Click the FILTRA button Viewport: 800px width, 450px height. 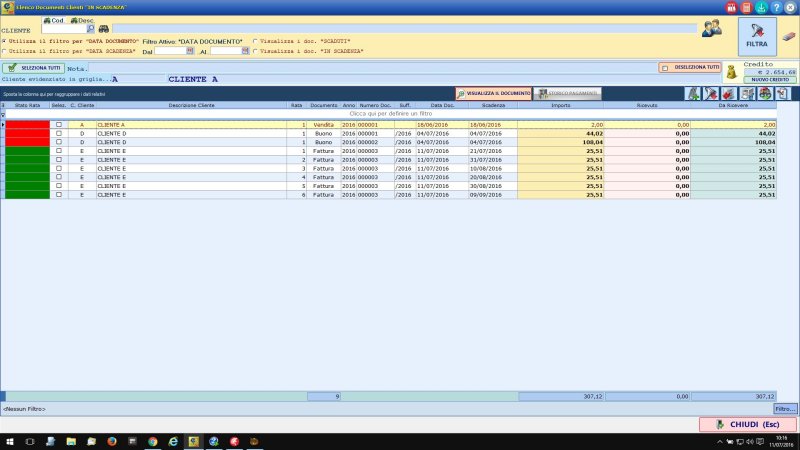pos(757,36)
